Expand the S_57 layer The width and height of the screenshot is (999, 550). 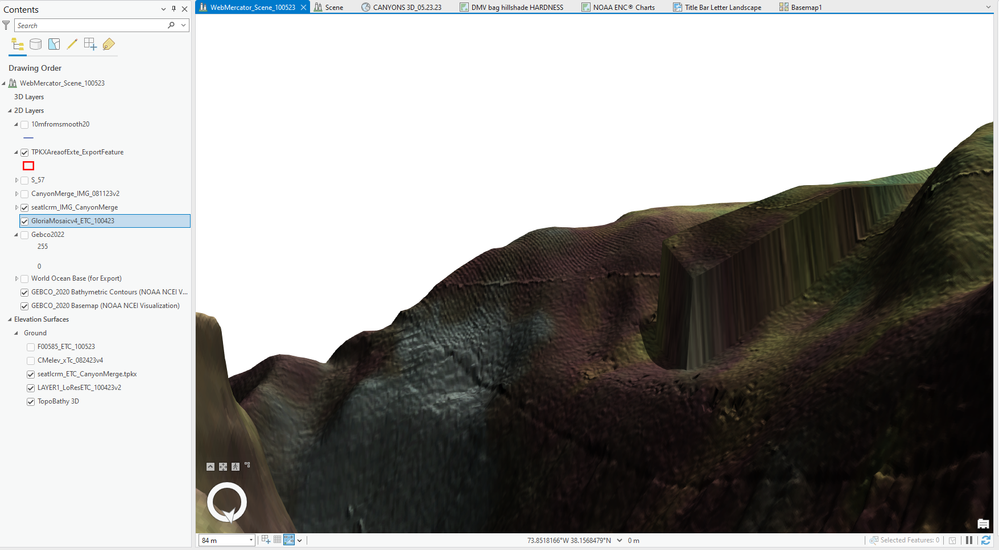[x=16, y=180]
